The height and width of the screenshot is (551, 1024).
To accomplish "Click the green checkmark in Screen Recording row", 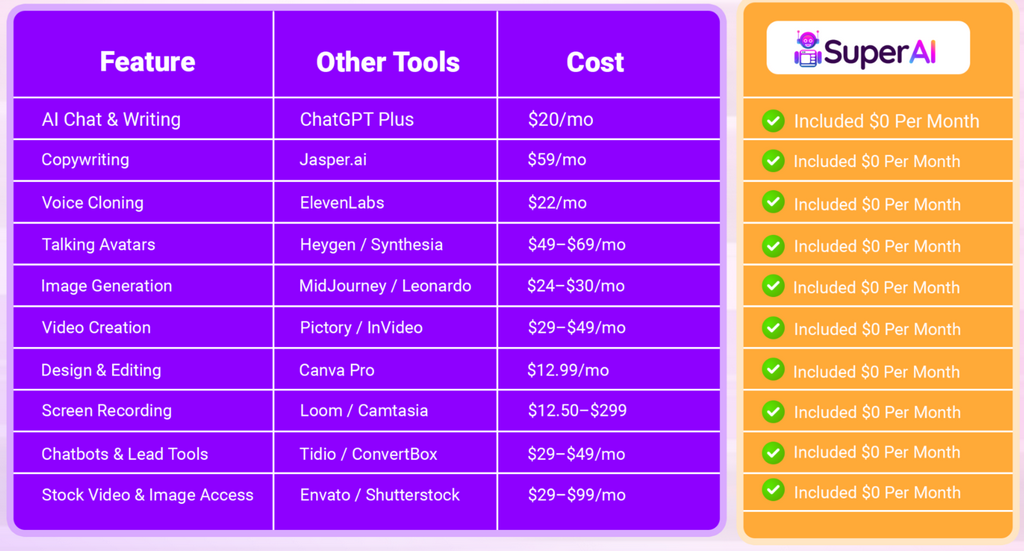I will click(x=773, y=411).
